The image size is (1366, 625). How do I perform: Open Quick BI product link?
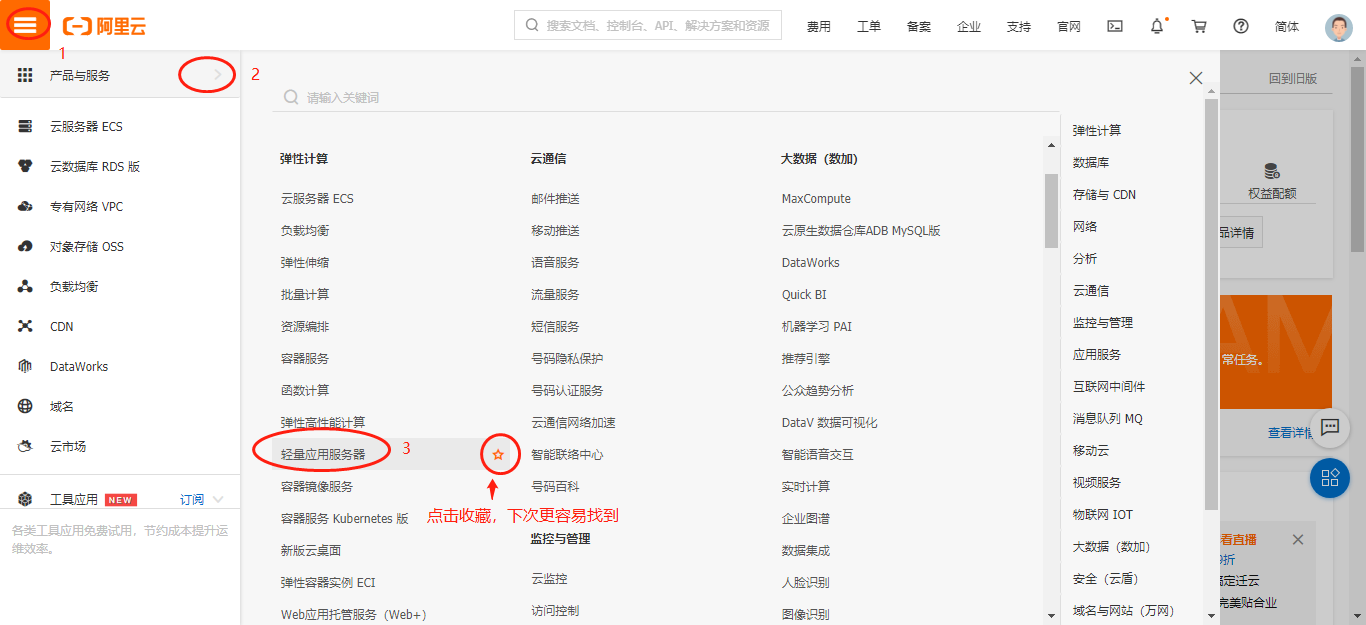(804, 295)
